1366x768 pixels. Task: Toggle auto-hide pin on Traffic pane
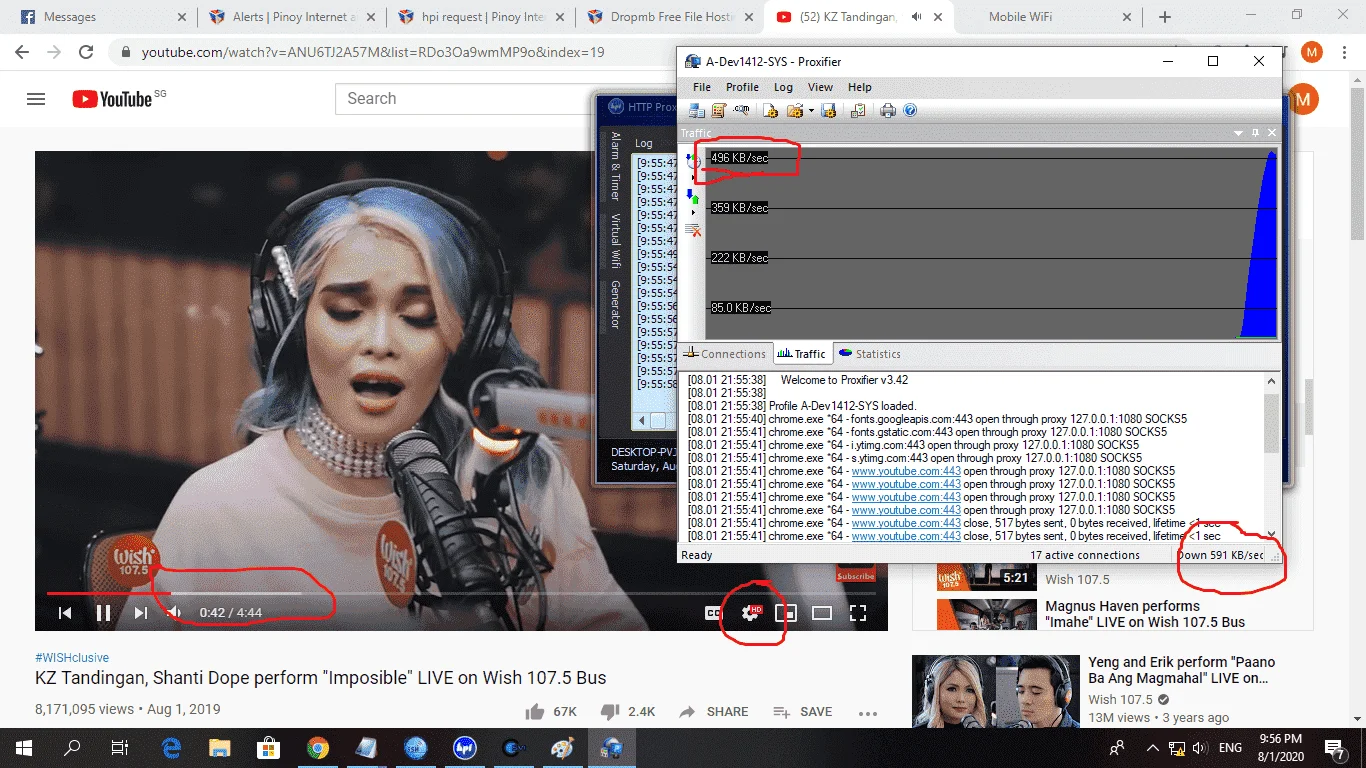pos(1256,133)
